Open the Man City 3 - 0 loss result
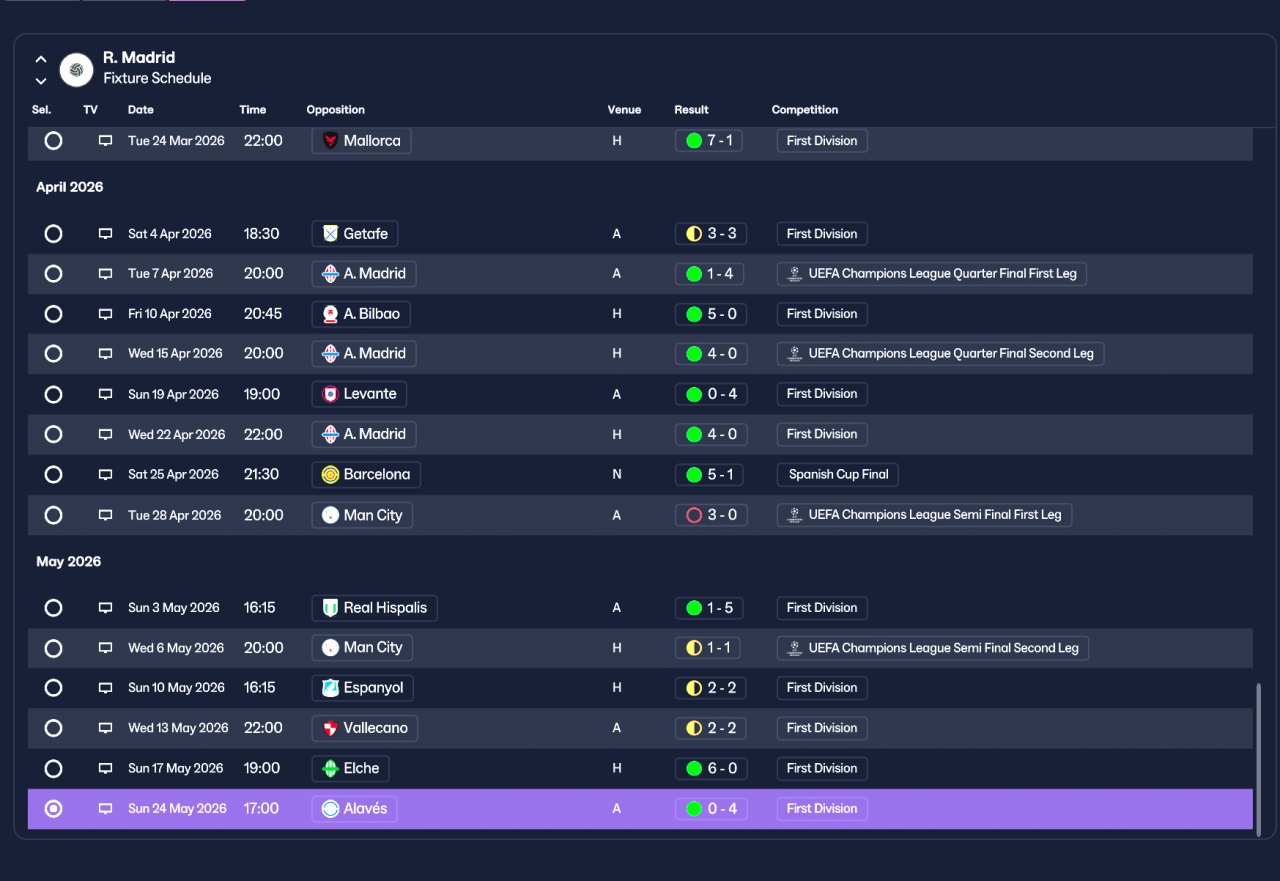This screenshot has height=881, width=1280. pyautogui.click(x=711, y=515)
